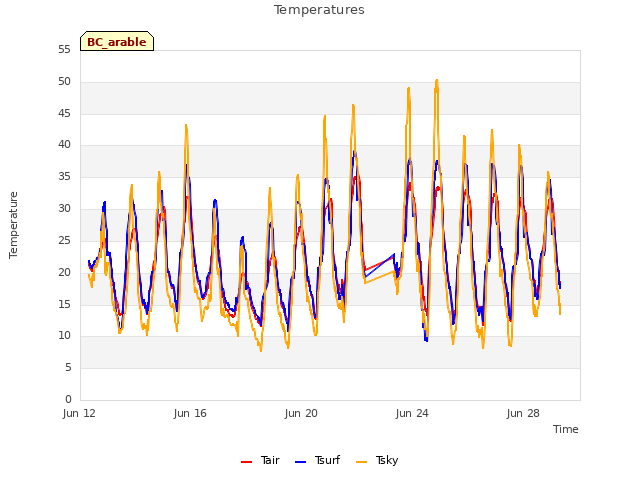Click the orange Tsky legend color marker

361,462
